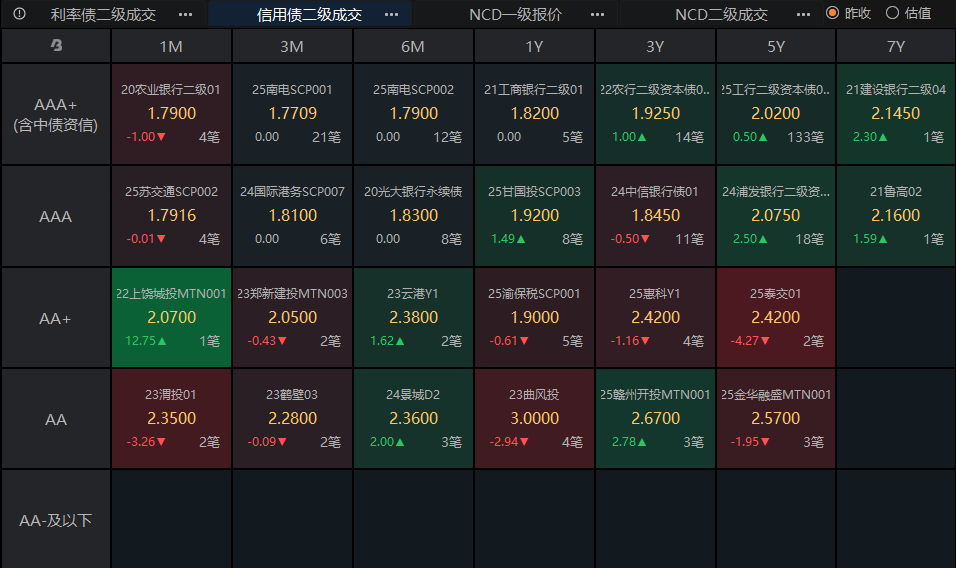Click the 5Y column header
Image resolution: width=956 pixels, height=568 pixels.
click(776, 46)
